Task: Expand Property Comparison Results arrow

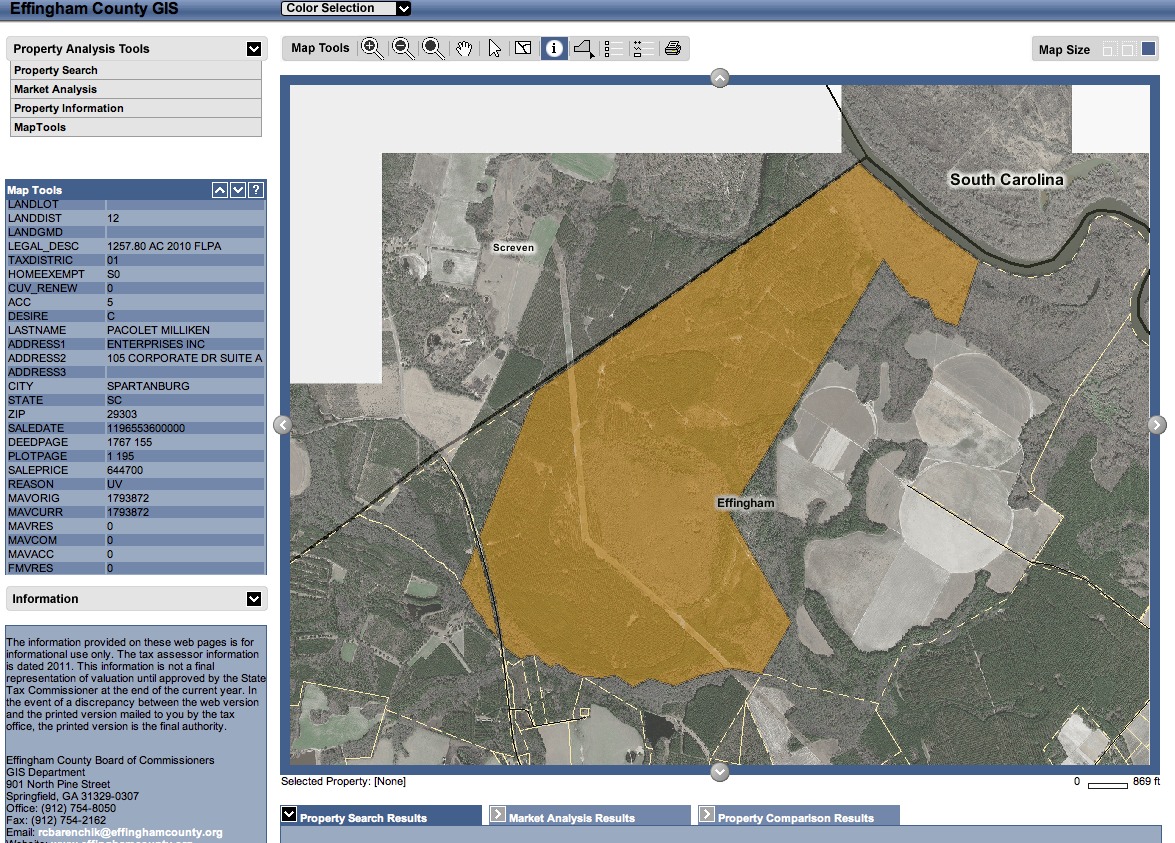Action: click(x=707, y=814)
